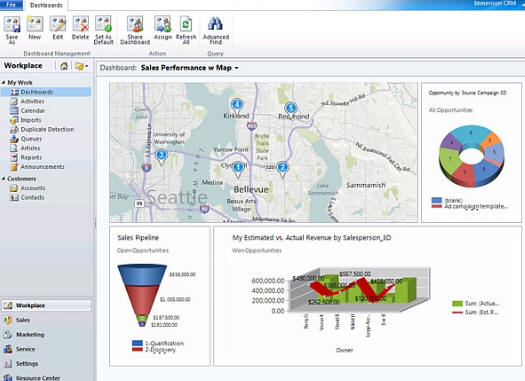
Task: Open Queues in the navigation
Action: pos(31,139)
